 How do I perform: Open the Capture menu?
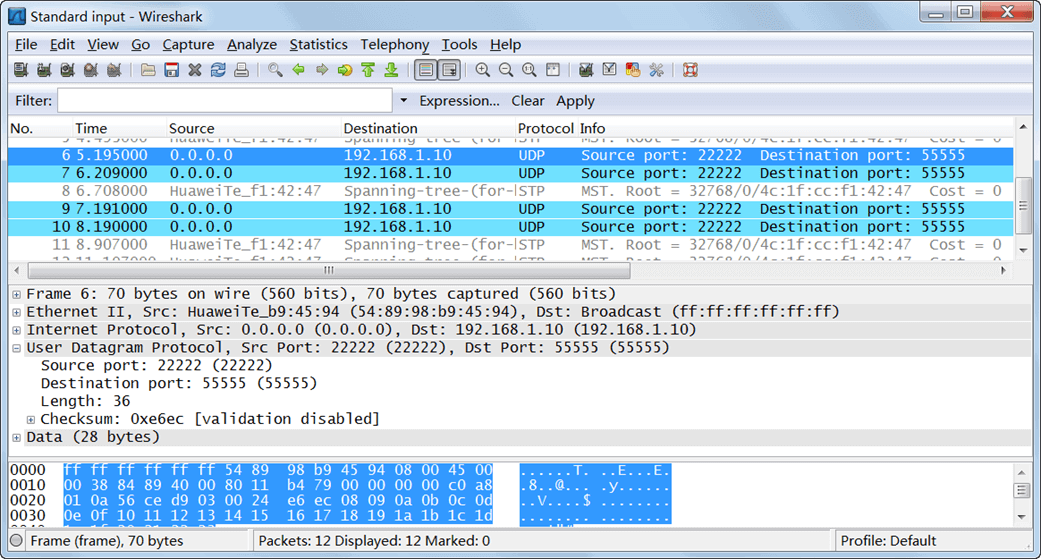click(188, 44)
